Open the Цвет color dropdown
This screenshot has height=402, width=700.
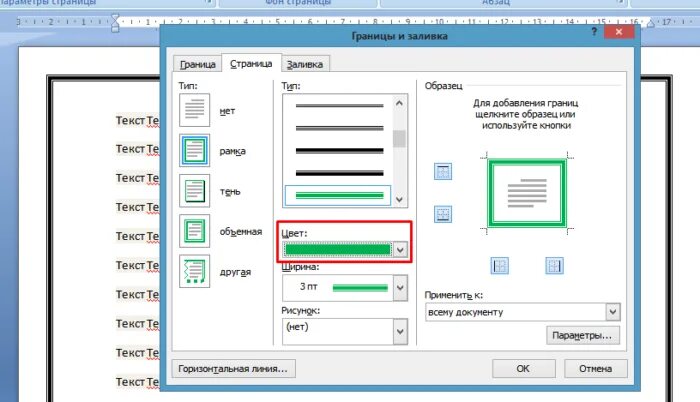[400, 249]
